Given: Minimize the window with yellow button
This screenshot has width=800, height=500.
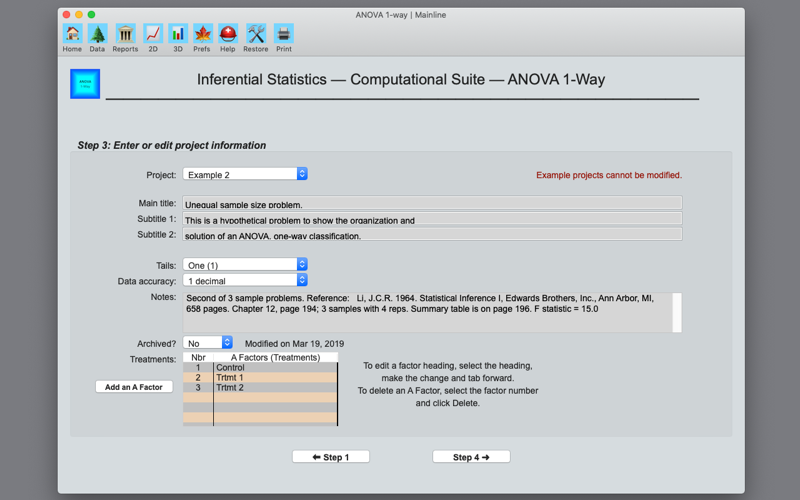Looking at the screenshot, I should 79,15.
